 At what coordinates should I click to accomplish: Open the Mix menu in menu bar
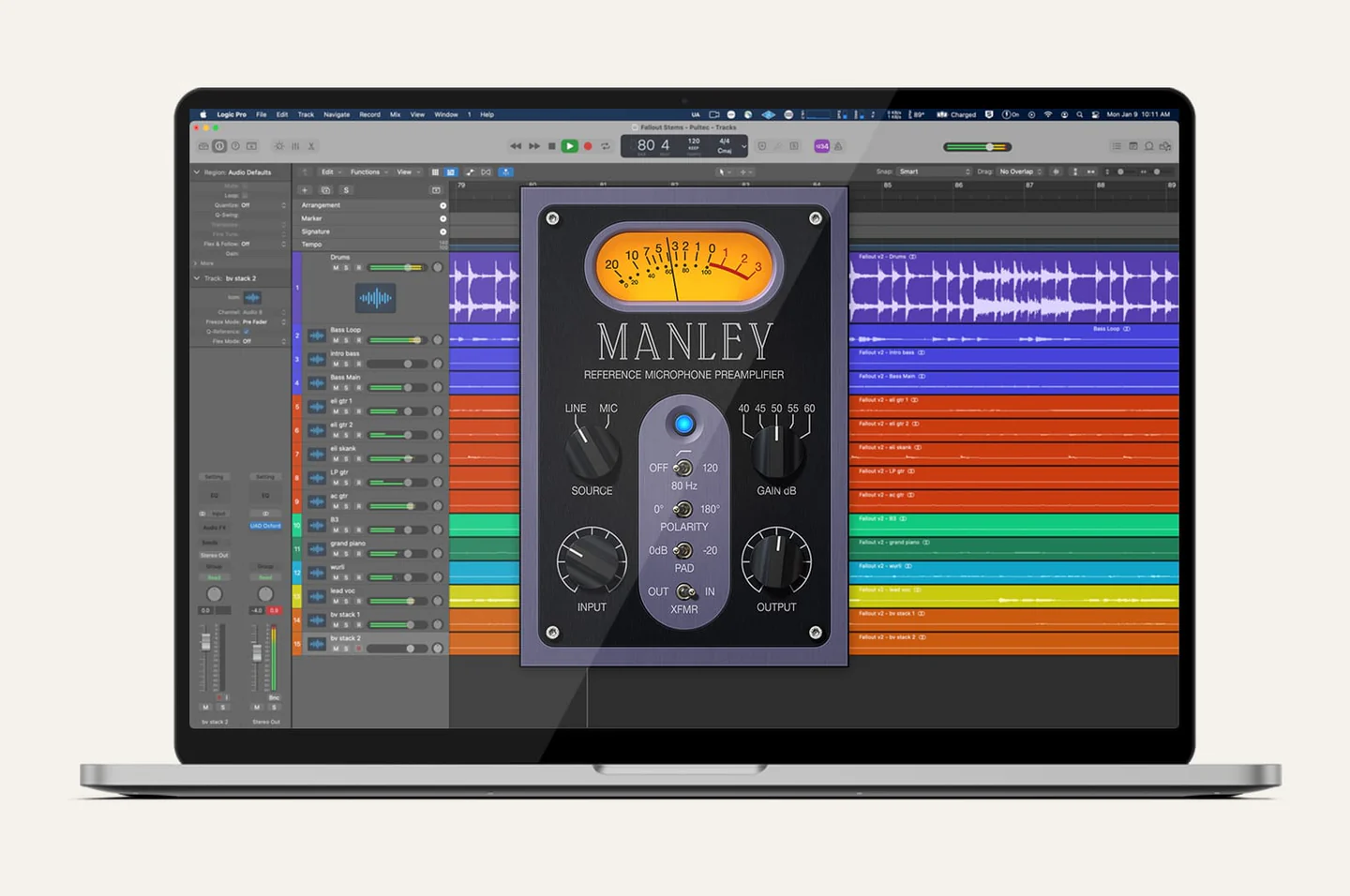pyautogui.click(x=395, y=114)
